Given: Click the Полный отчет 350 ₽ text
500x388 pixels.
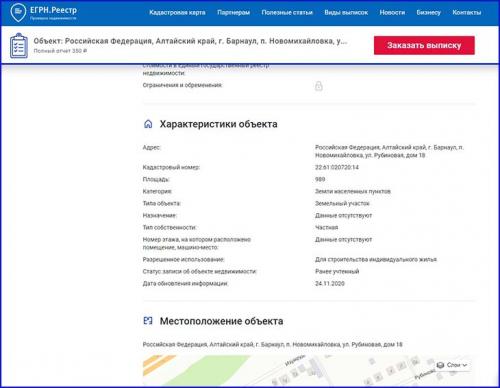Looking at the screenshot, I should (60, 51).
